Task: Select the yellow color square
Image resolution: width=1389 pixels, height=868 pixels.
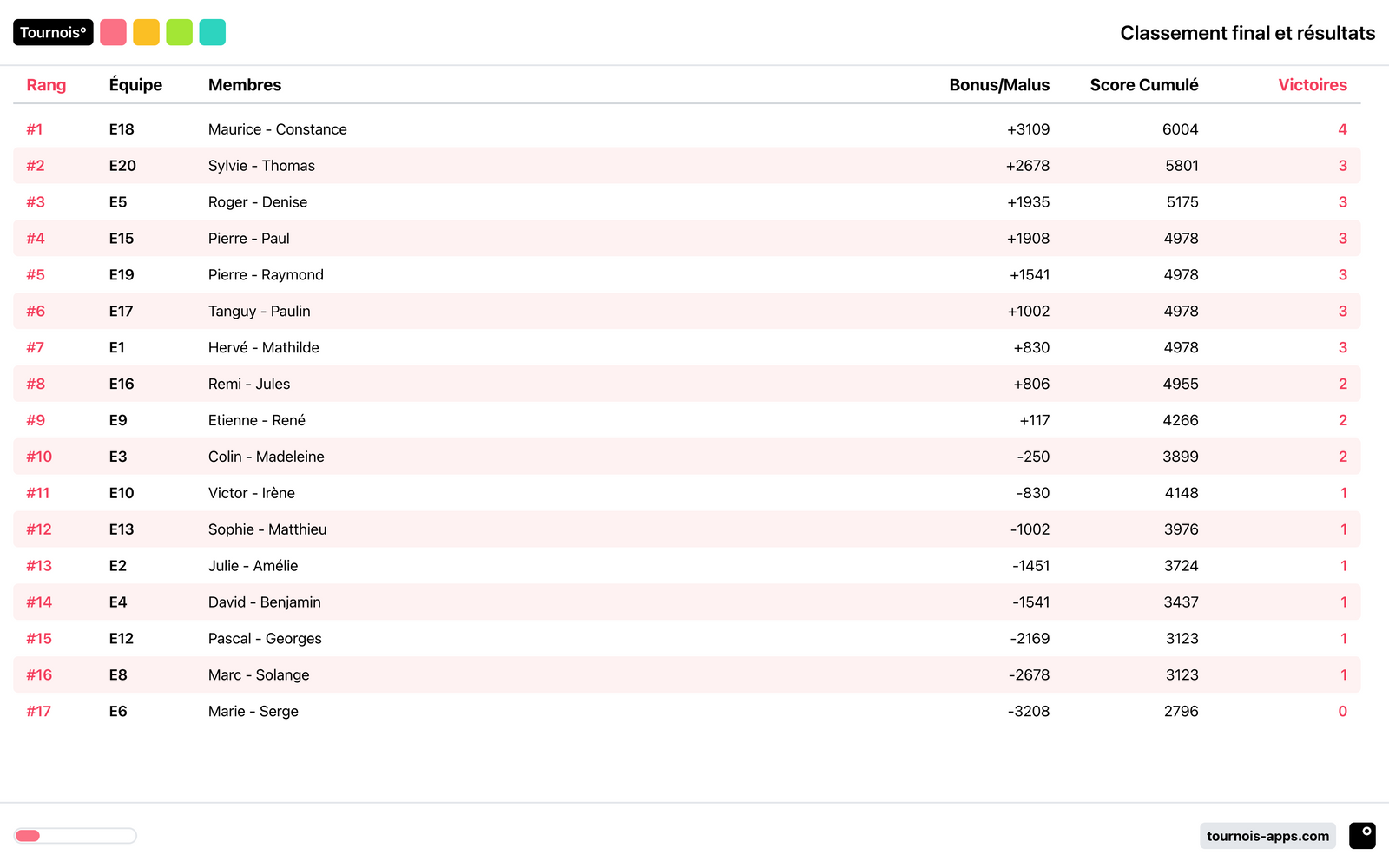Action: pos(146,32)
